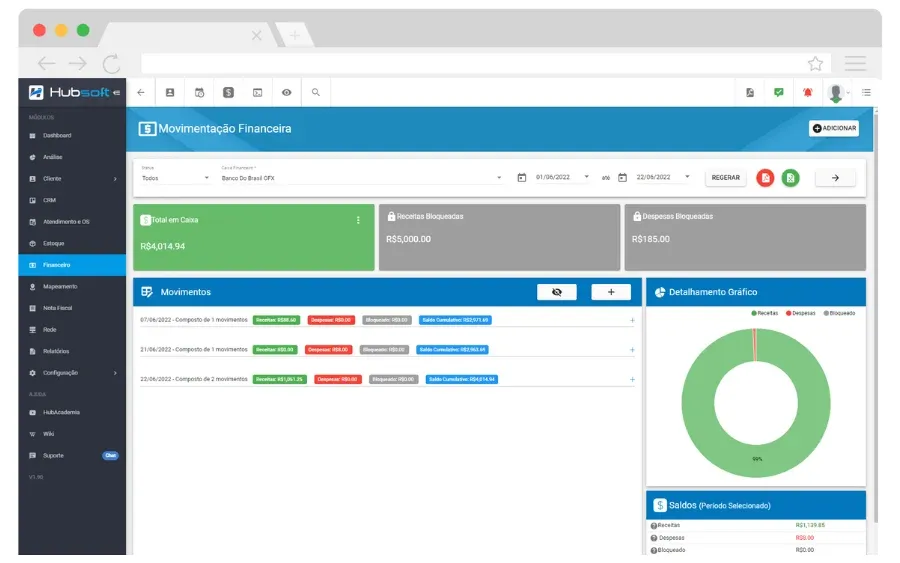Expand the Cliente sidebar submenu
Image resolution: width=900 pixels, height=563 pixels.
[72, 179]
